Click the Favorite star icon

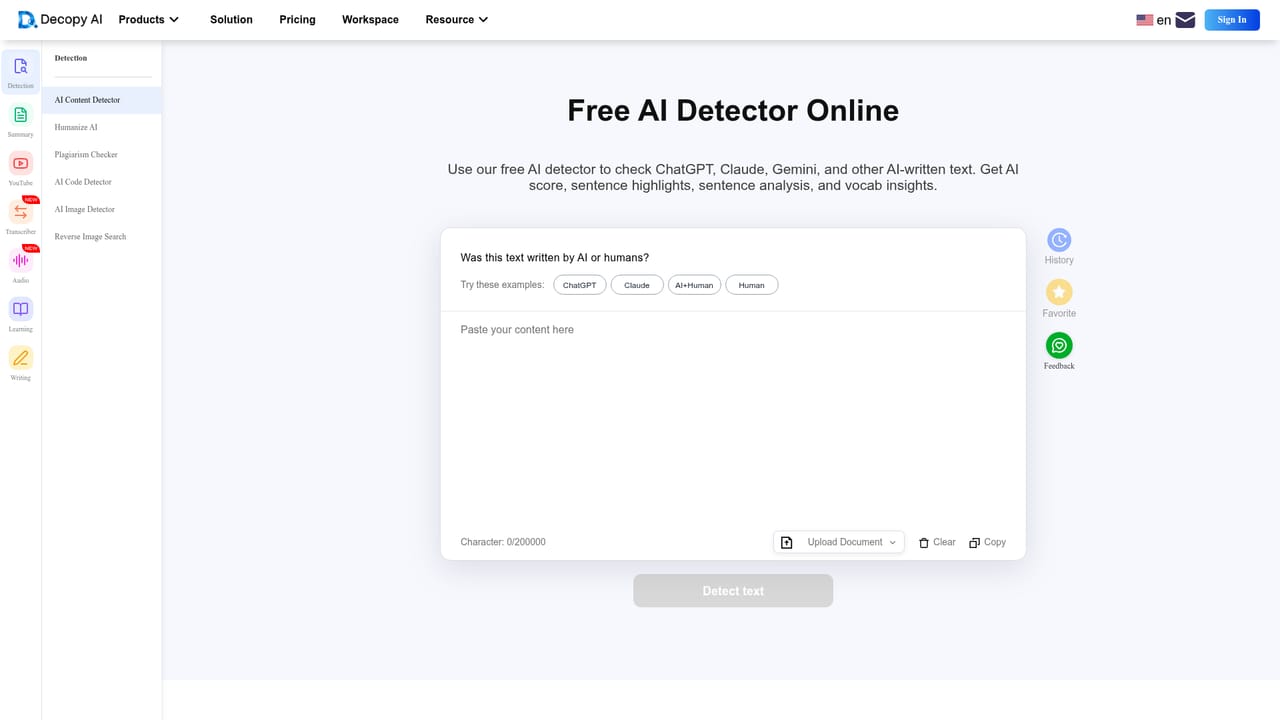1059,292
